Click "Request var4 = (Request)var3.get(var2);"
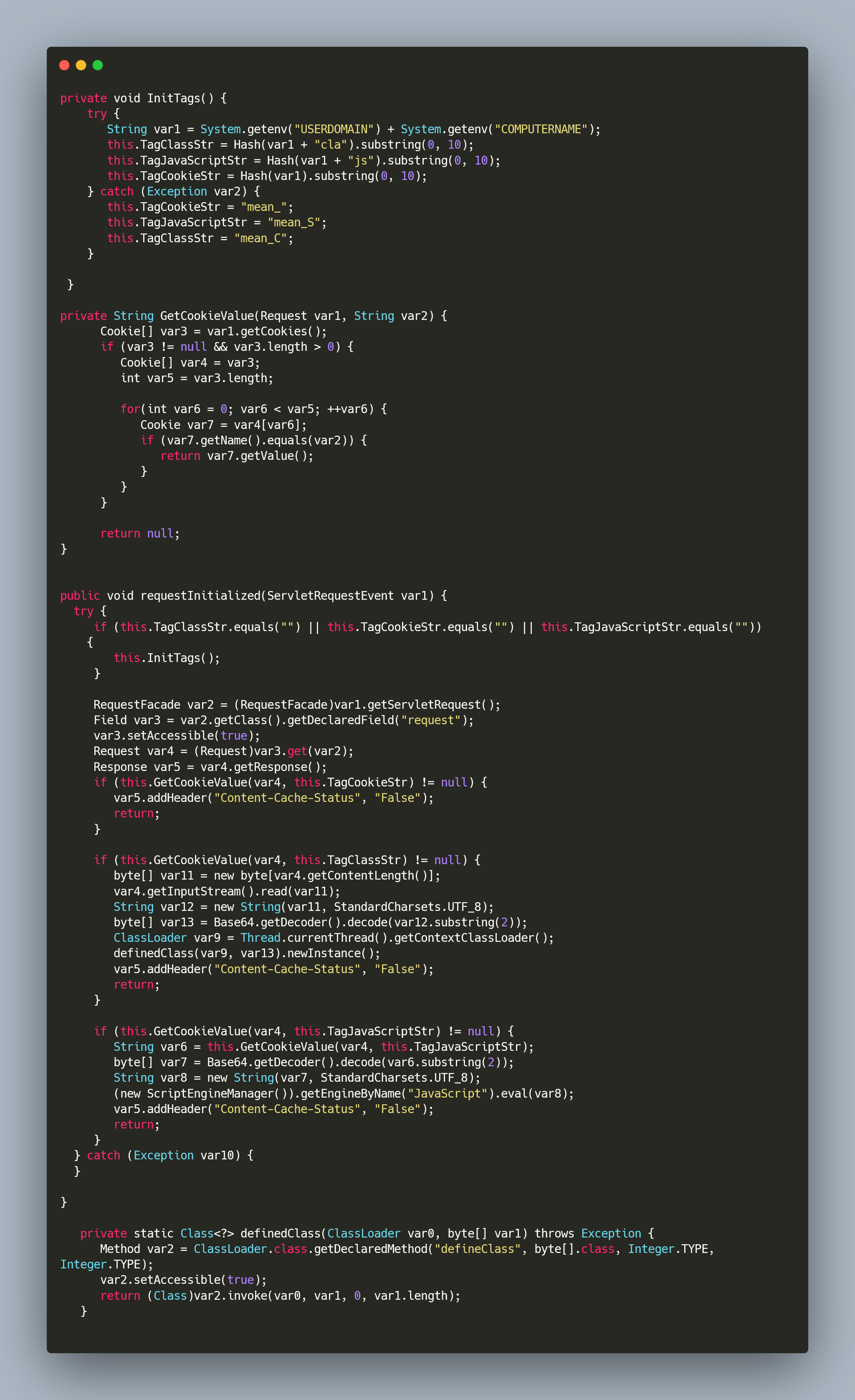The image size is (855, 1400). 224,751
